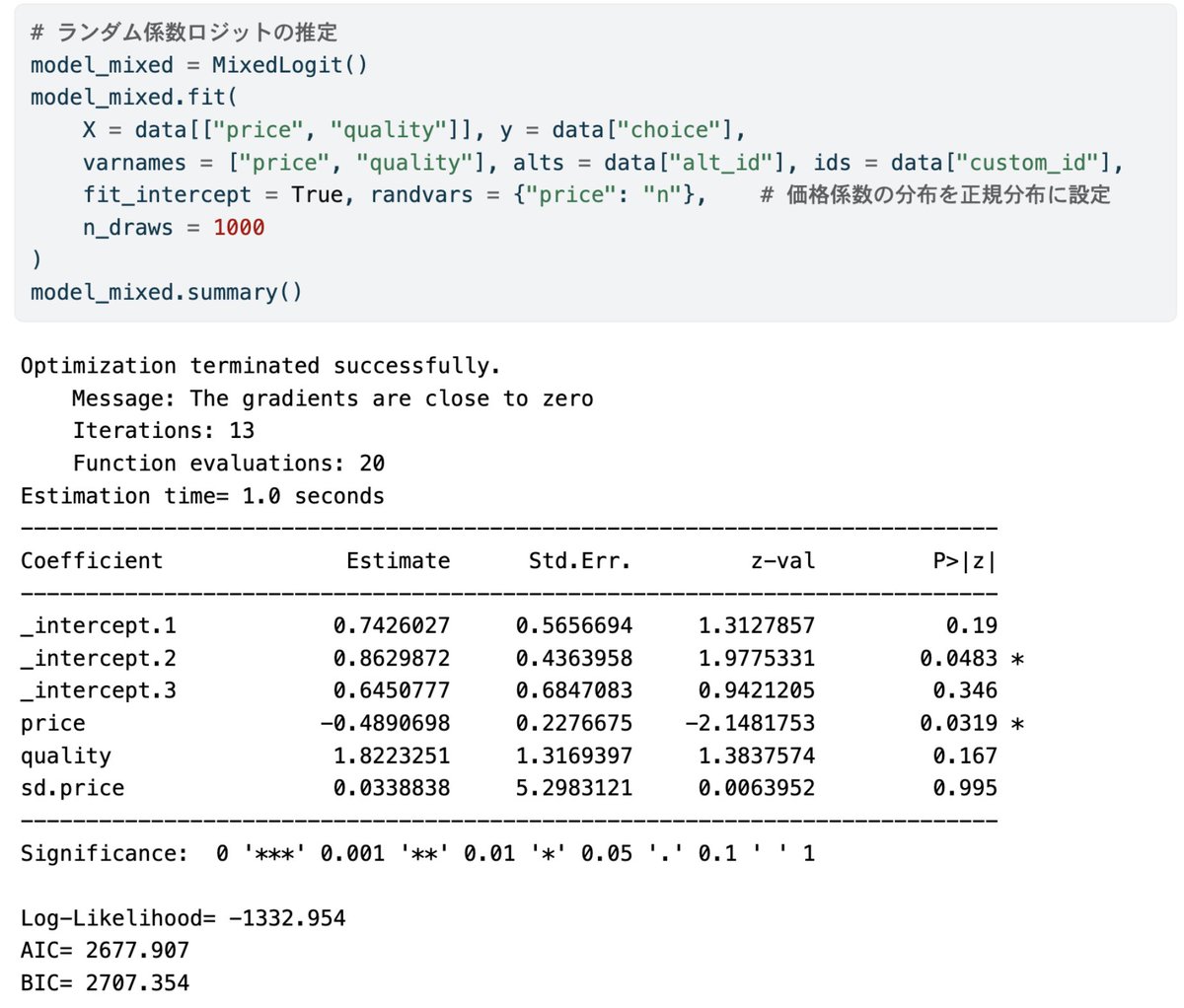Click the 'BIC= 2707.354' line

(x=105, y=984)
